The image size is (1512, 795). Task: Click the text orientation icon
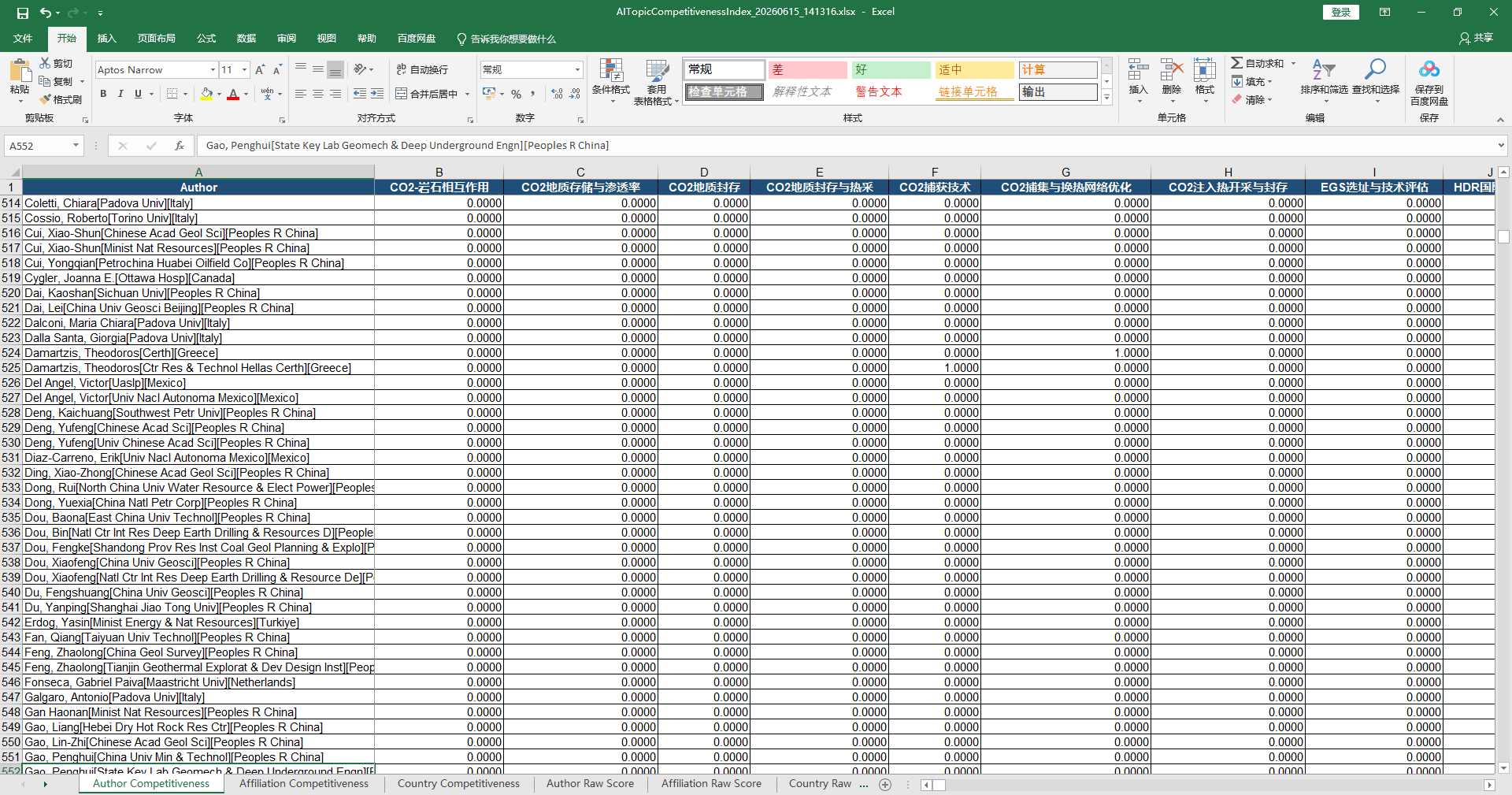click(x=360, y=69)
